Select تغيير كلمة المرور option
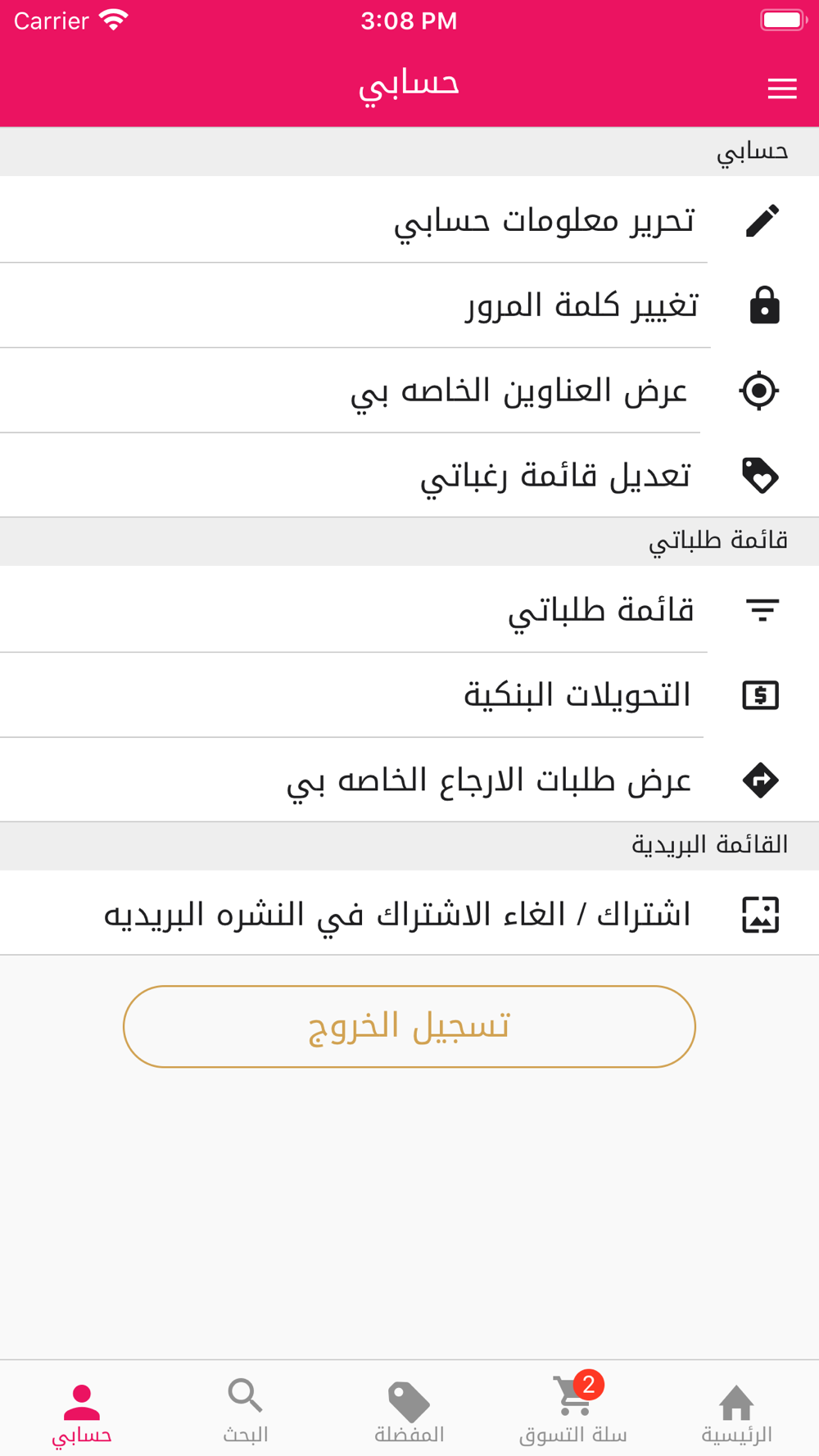 pos(409,305)
